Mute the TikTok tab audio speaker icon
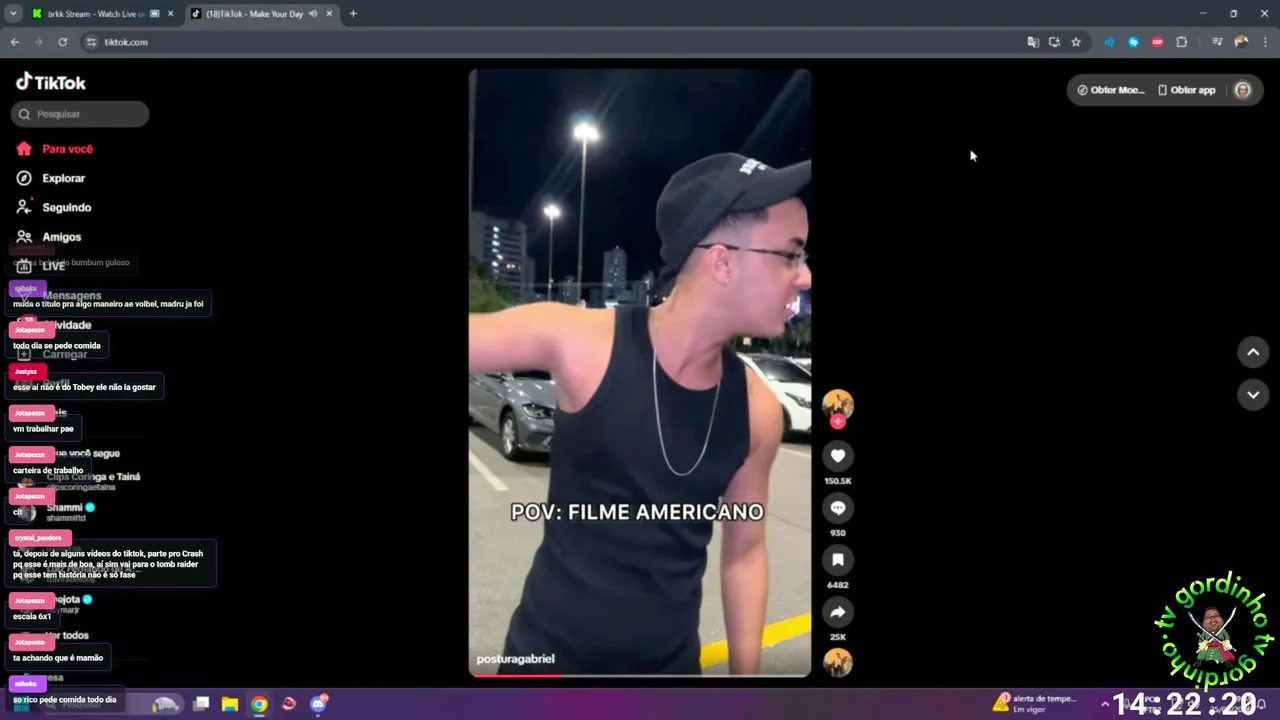Screen dimensions: 1280x720 click(314, 14)
